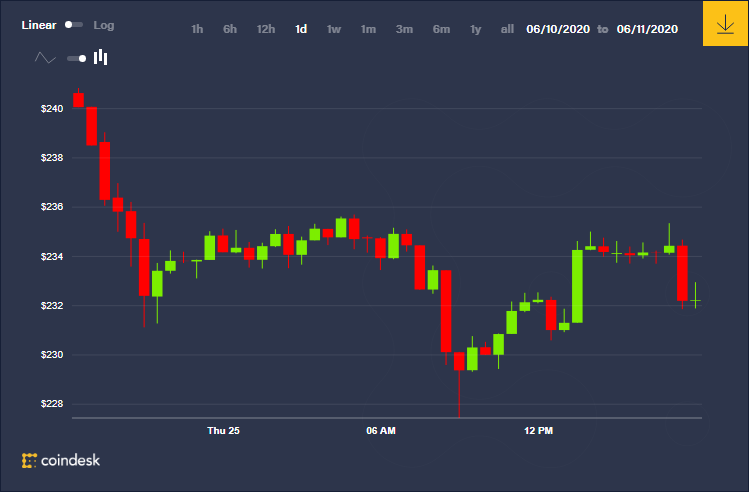Click the $236 price axis label
The image size is (749, 492).
coord(52,207)
